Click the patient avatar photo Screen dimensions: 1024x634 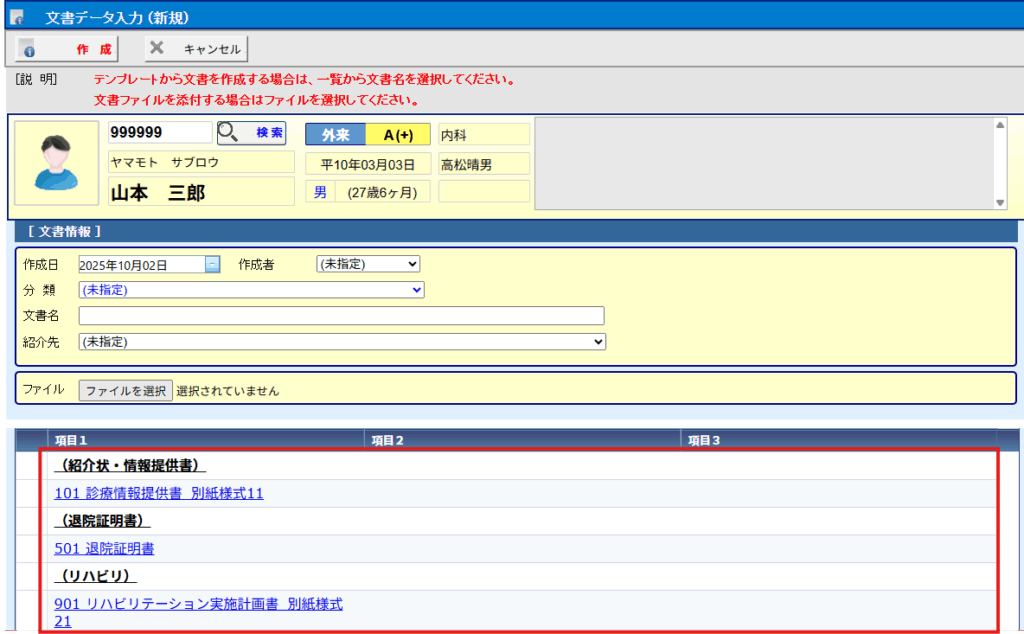point(55,163)
